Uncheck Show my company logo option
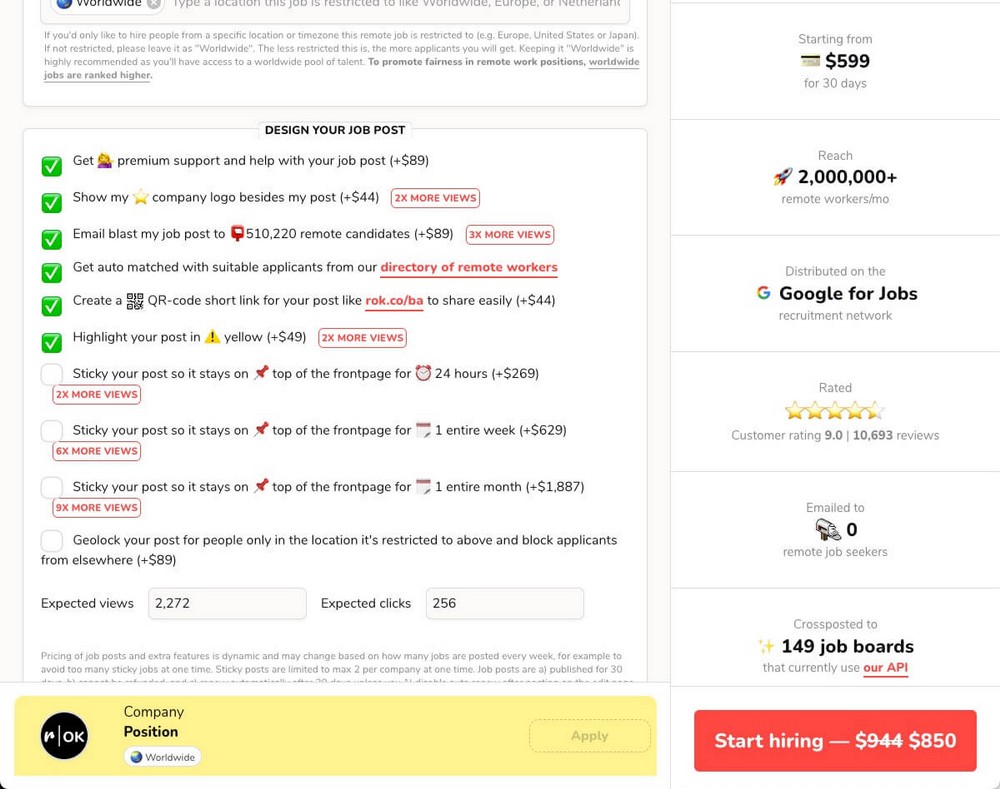Viewport: 1000px width, 789px height. pyautogui.click(x=51, y=203)
